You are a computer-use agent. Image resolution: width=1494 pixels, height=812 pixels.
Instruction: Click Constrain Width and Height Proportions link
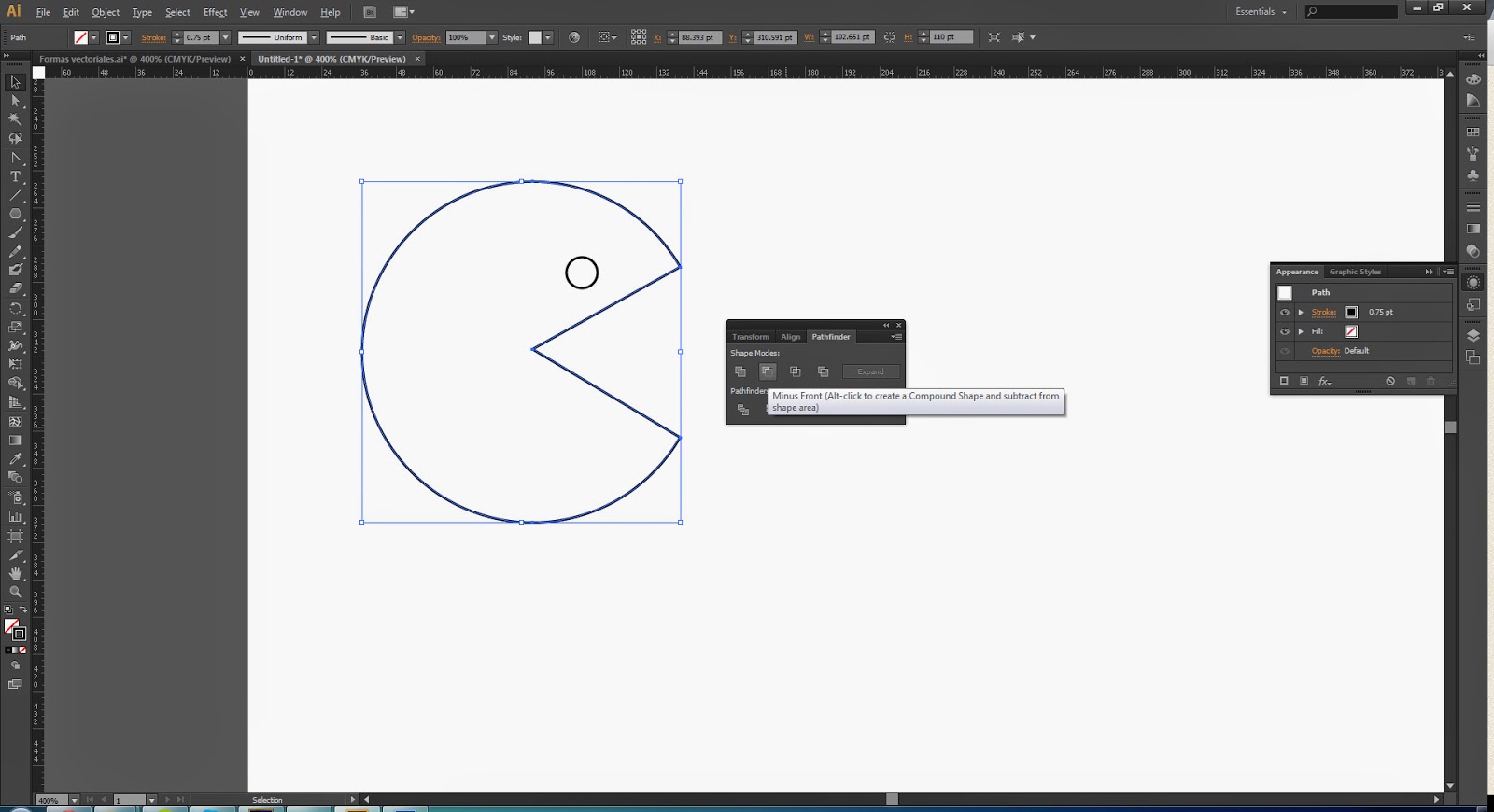tap(889, 37)
